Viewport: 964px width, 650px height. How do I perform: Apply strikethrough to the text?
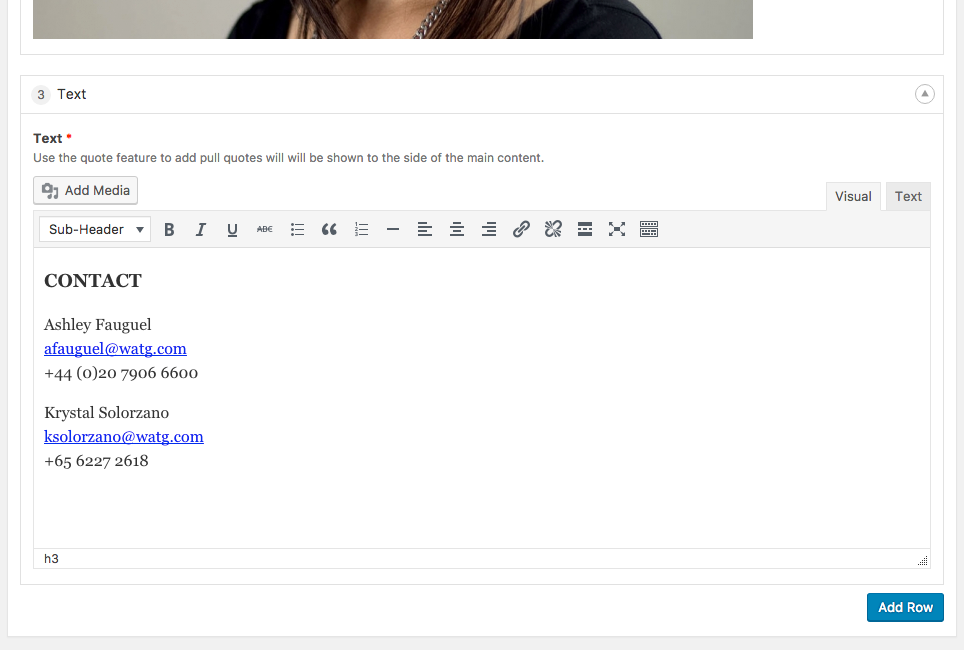(265, 230)
